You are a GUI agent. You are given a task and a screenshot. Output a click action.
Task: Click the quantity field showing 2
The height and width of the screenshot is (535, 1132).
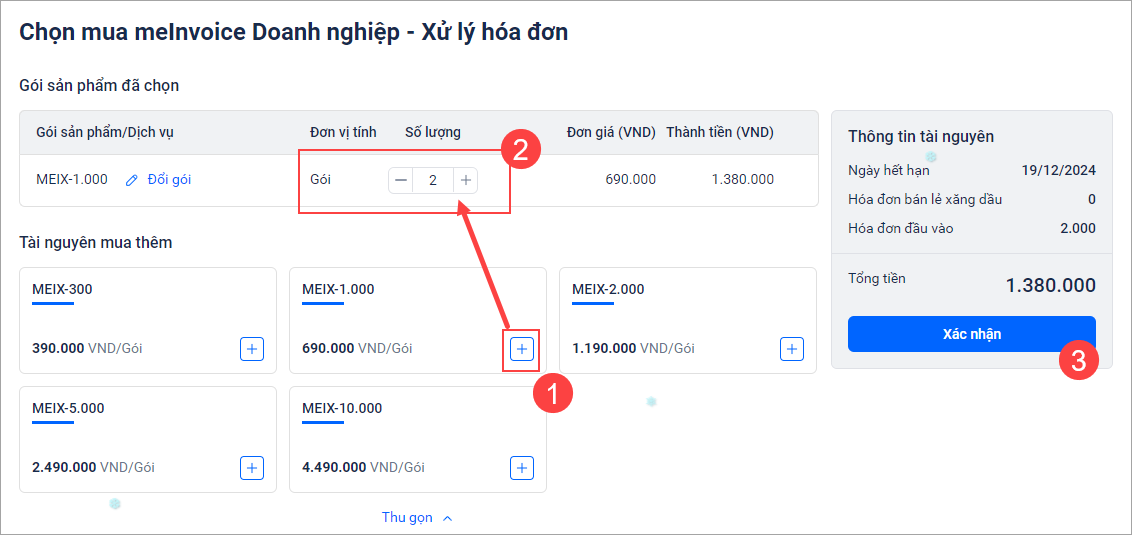click(433, 180)
